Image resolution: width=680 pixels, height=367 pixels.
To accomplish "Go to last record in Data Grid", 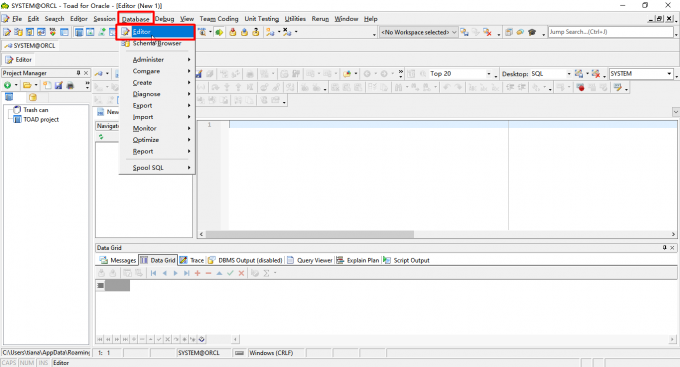I will click(186, 273).
